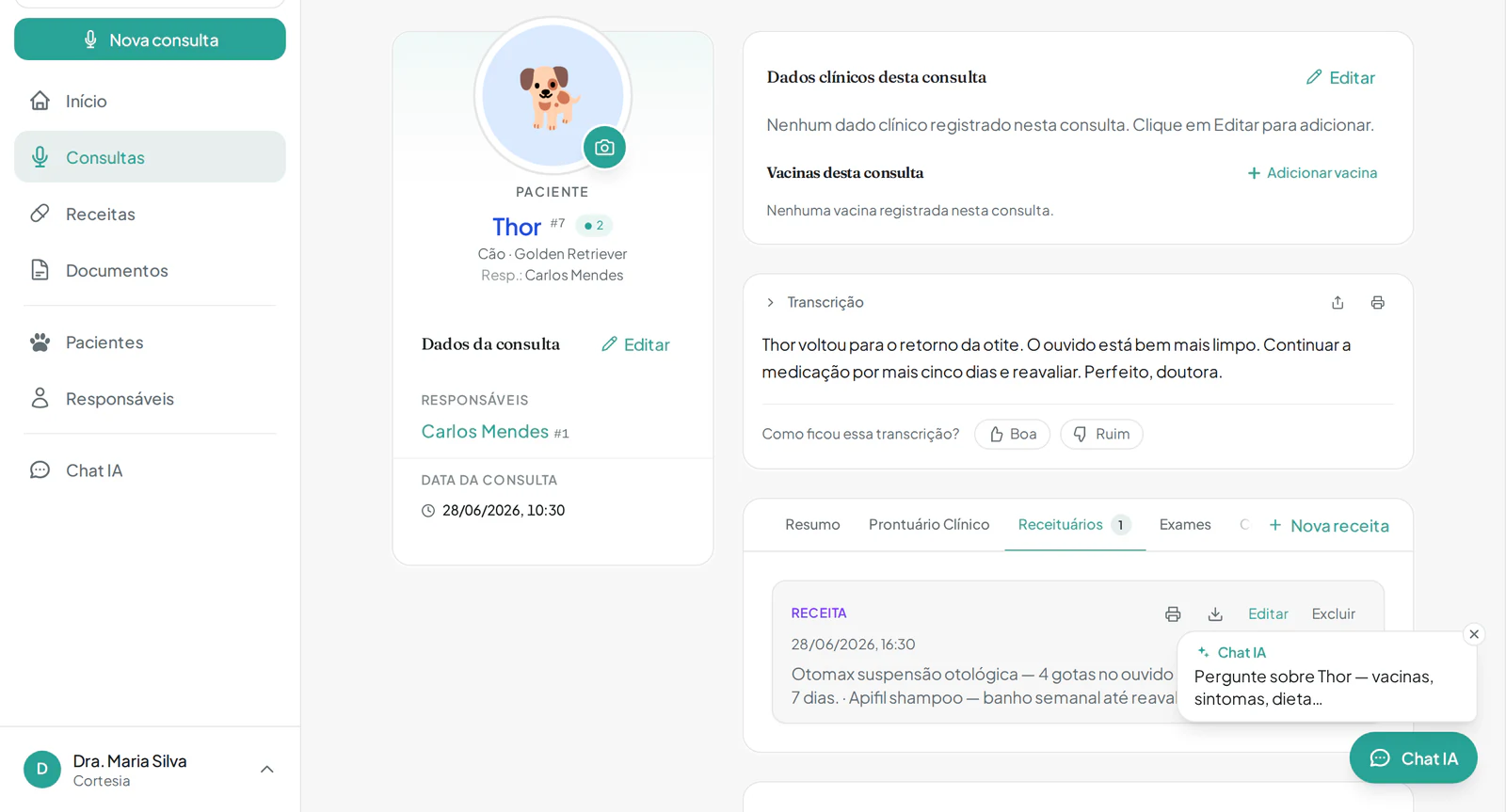Click the pill icon beside Receitas
The image size is (1506, 812).
[40, 214]
